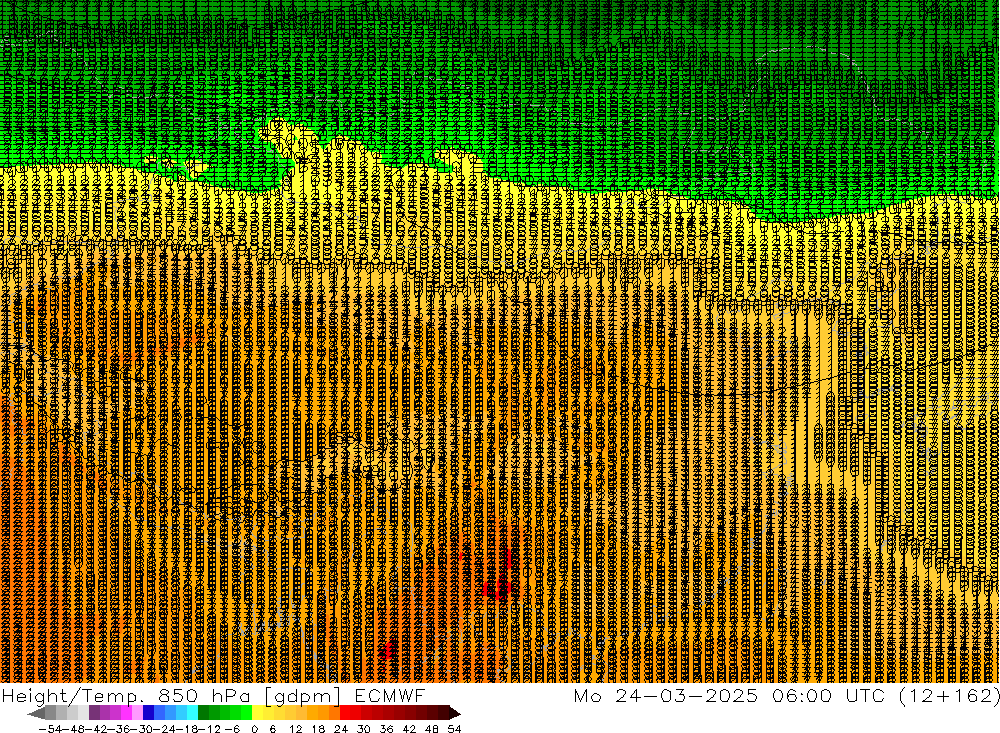Click the '-54' legend label
The image size is (1000, 733).
pyautogui.click(x=50, y=729)
